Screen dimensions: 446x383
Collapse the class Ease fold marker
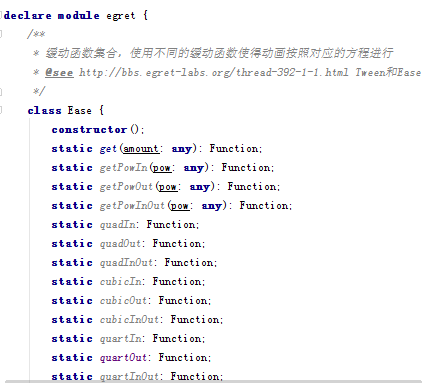pyautogui.click(x=1, y=110)
